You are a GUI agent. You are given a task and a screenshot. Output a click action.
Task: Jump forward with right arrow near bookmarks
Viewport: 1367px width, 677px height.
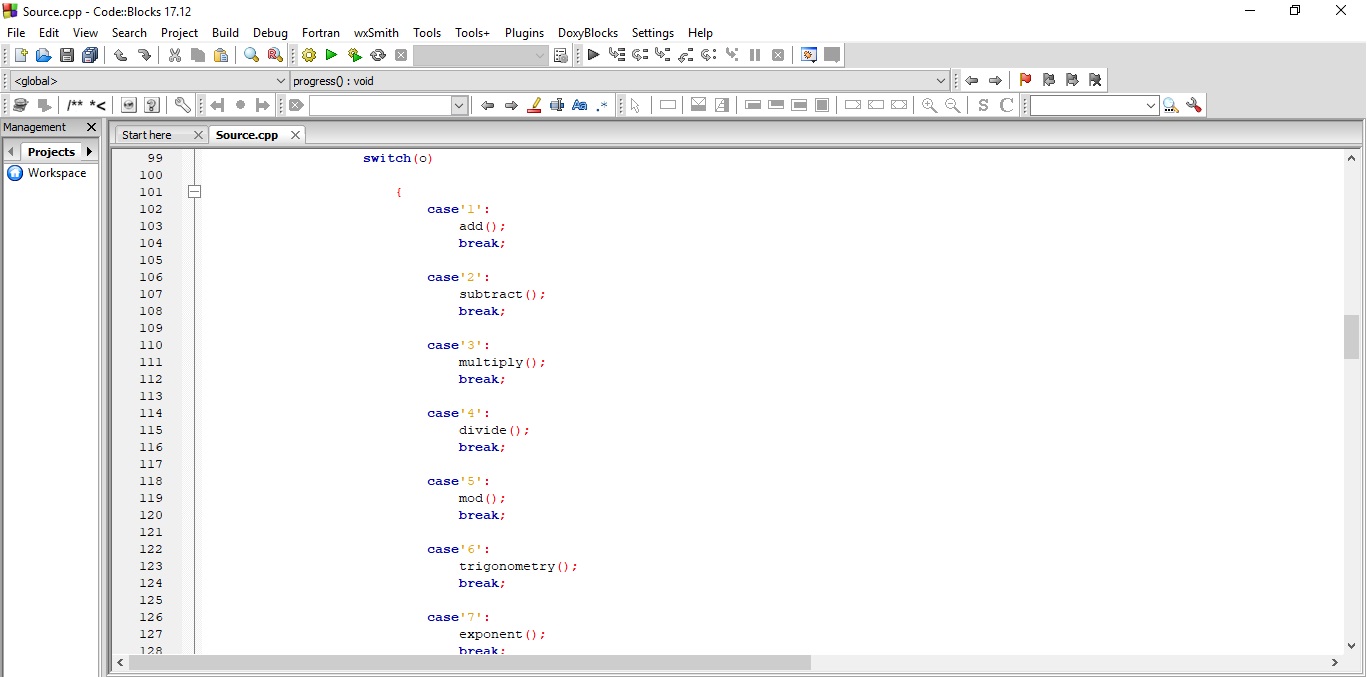point(995,80)
